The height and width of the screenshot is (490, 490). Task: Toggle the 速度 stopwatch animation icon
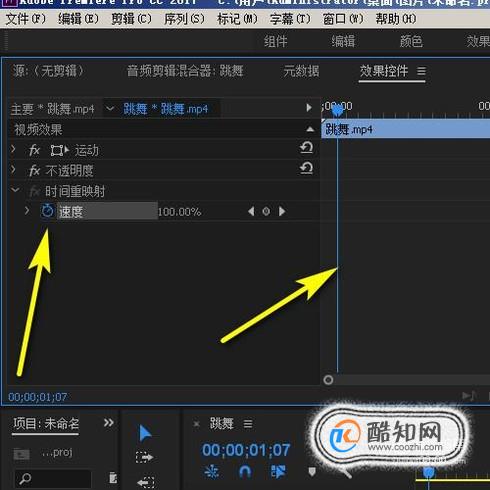[47, 211]
